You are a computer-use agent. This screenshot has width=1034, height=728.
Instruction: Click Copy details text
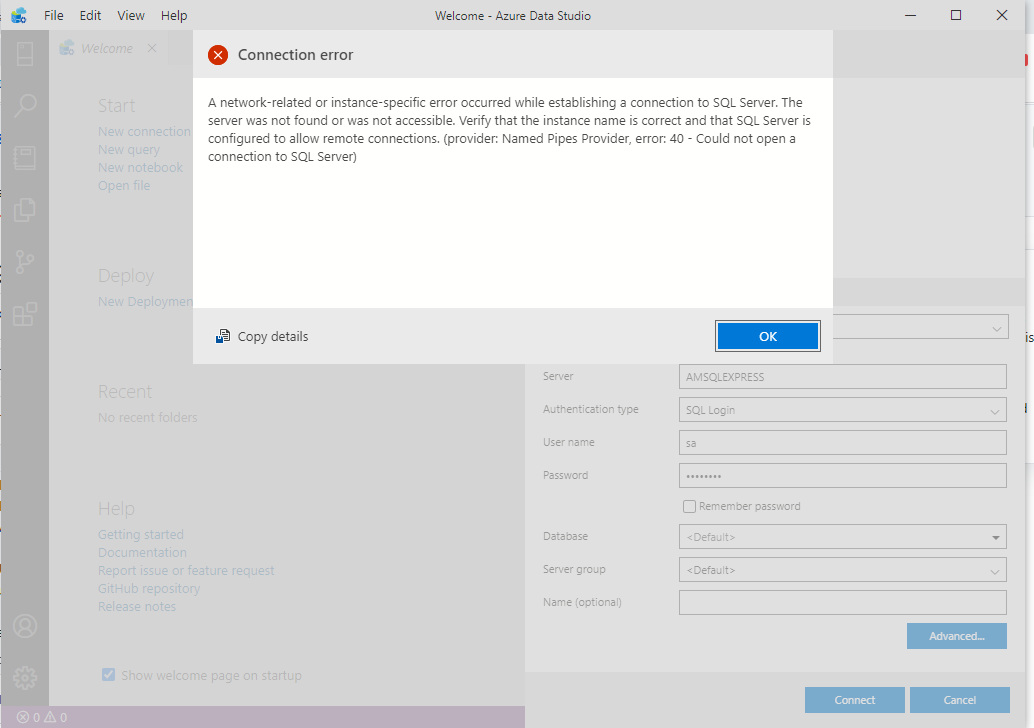[x=272, y=336]
